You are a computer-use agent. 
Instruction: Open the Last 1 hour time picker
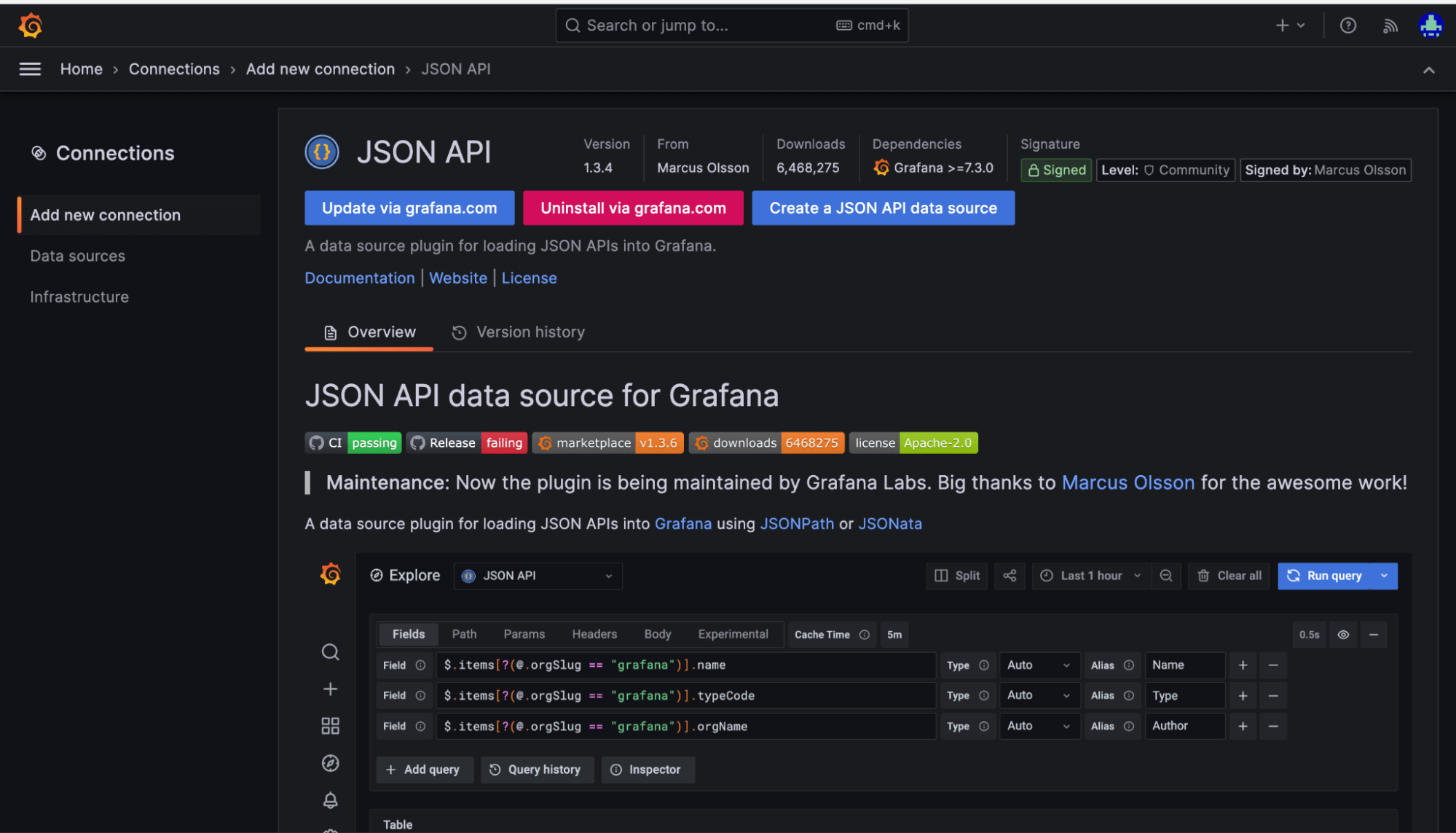click(x=1090, y=576)
